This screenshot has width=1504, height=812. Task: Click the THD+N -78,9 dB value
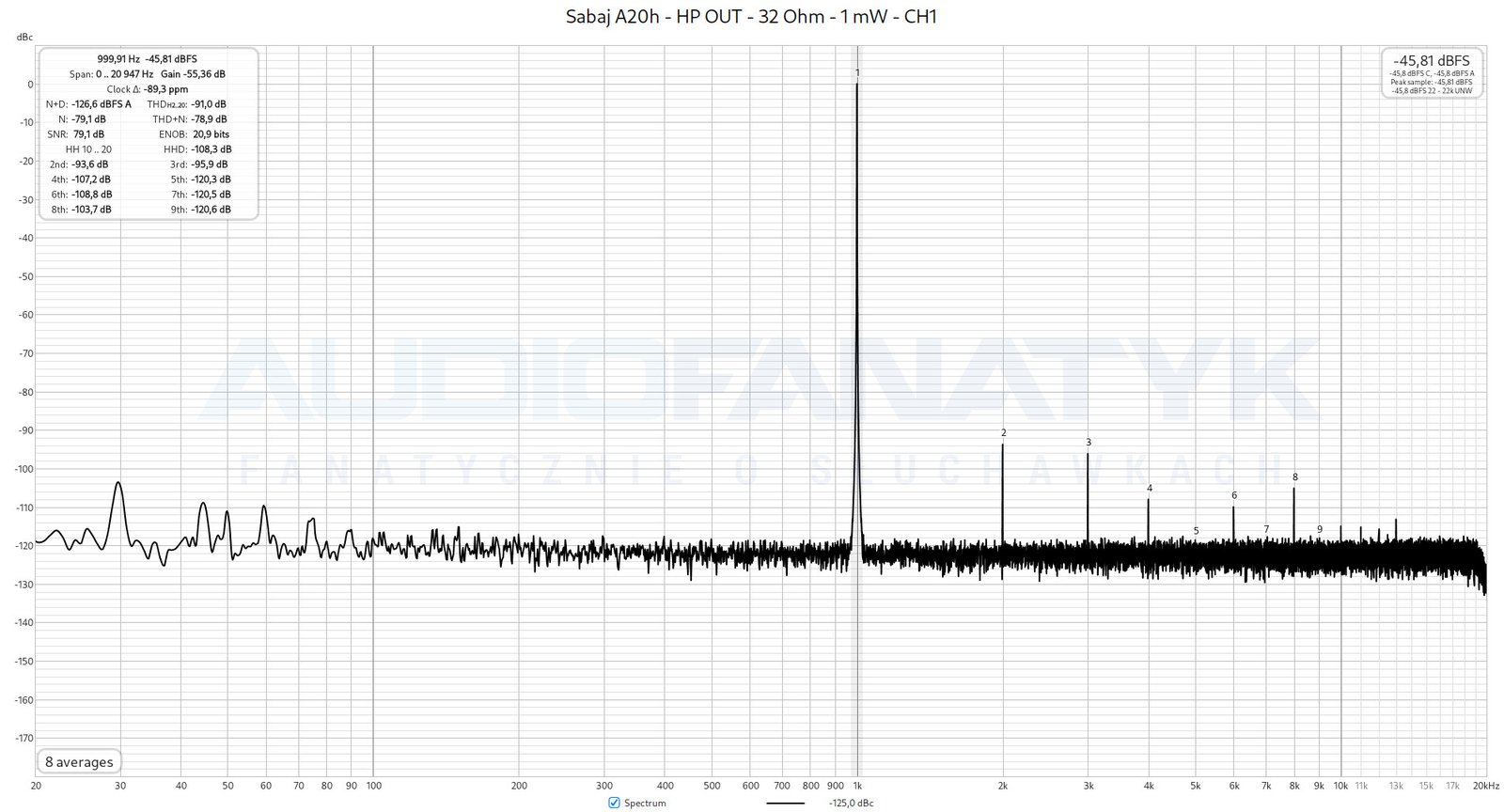click(209, 119)
